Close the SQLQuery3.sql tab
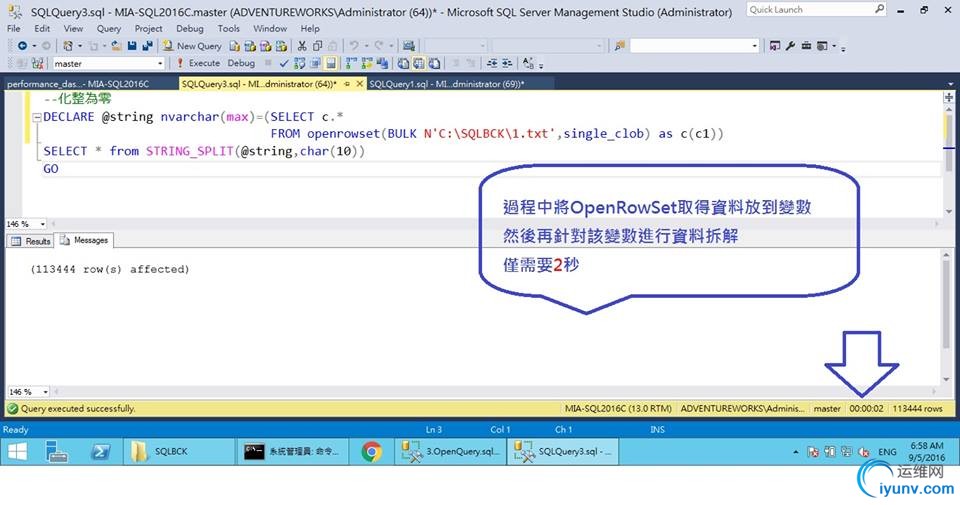This screenshot has height=505, width=960. (359, 84)
